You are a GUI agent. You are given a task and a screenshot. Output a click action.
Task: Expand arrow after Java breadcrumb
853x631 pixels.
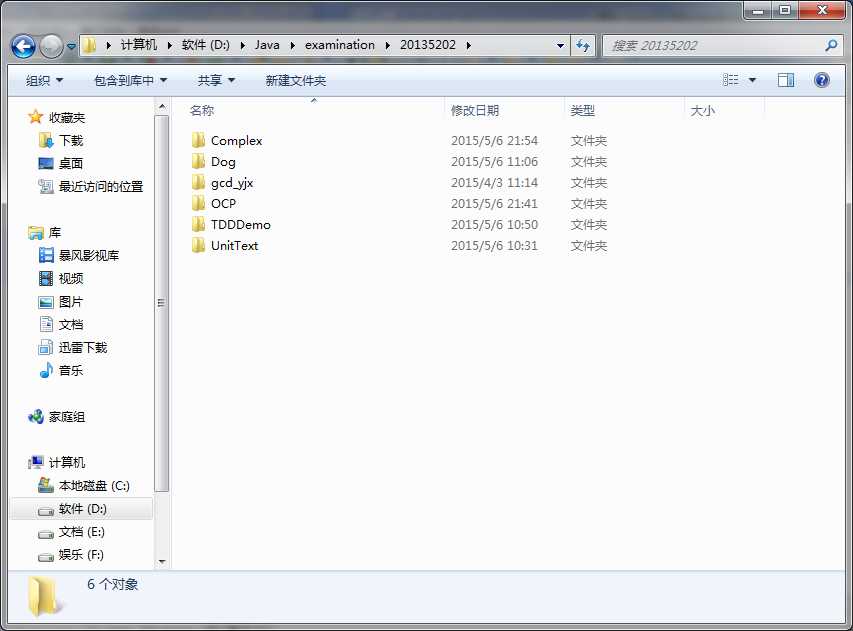coord(293,45)
